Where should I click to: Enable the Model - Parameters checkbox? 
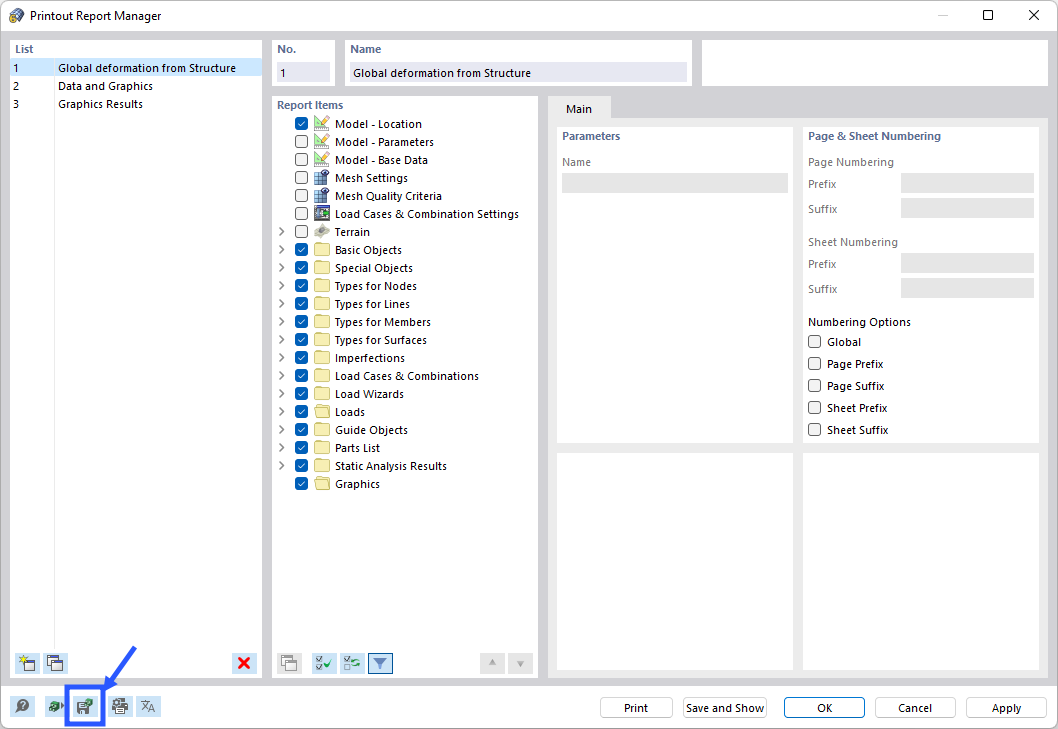[301, 141]
